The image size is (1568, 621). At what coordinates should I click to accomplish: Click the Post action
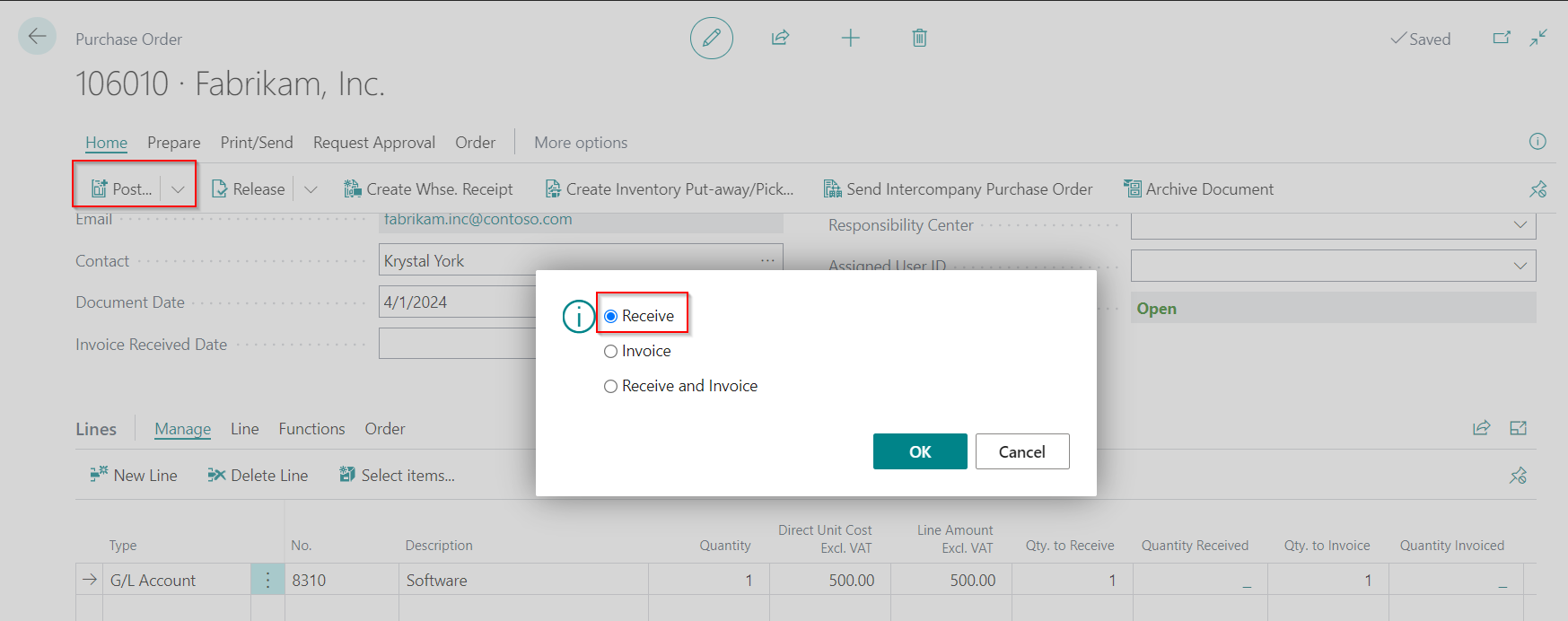coord(121,189)
